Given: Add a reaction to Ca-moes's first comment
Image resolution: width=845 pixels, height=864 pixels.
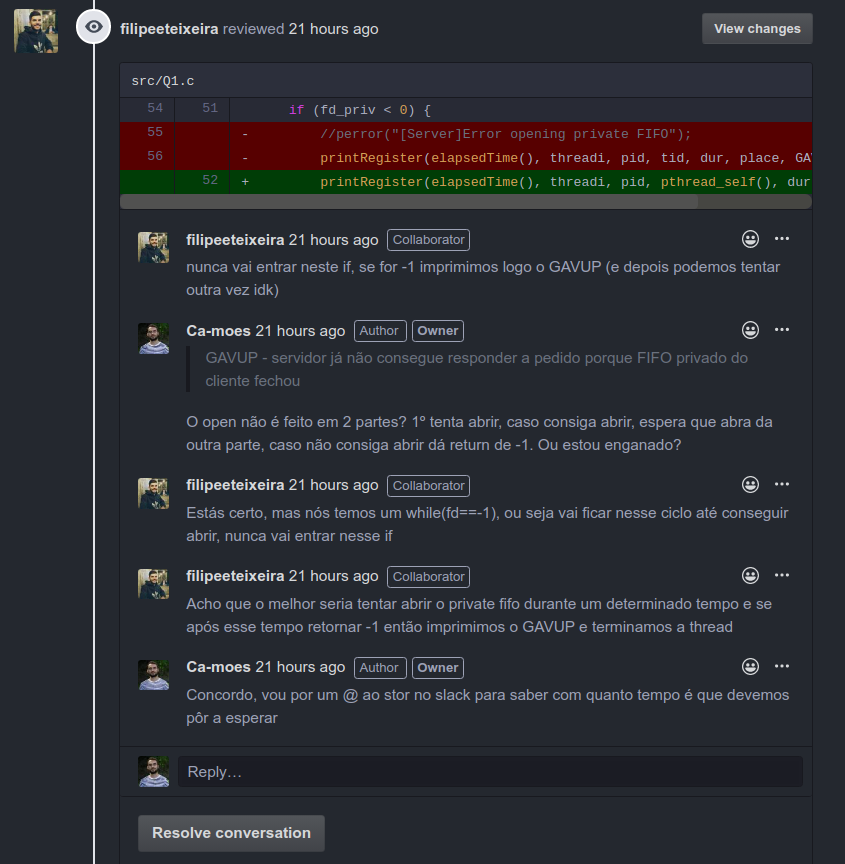Looking at the screenshot, I should 750,330.
